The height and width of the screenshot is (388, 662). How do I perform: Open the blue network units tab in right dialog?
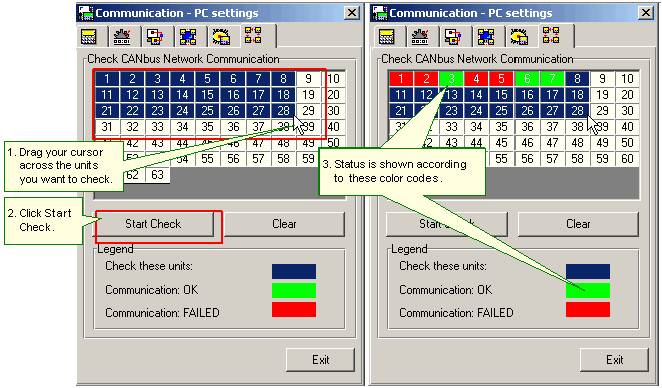point(486,37)
